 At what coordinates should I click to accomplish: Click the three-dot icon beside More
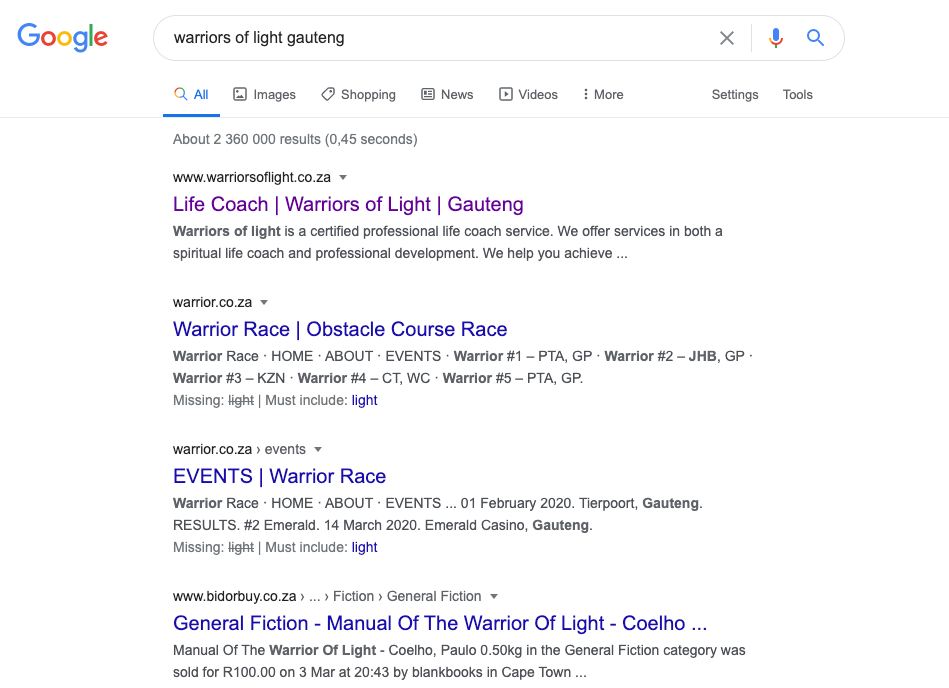(x=585, y=94)
